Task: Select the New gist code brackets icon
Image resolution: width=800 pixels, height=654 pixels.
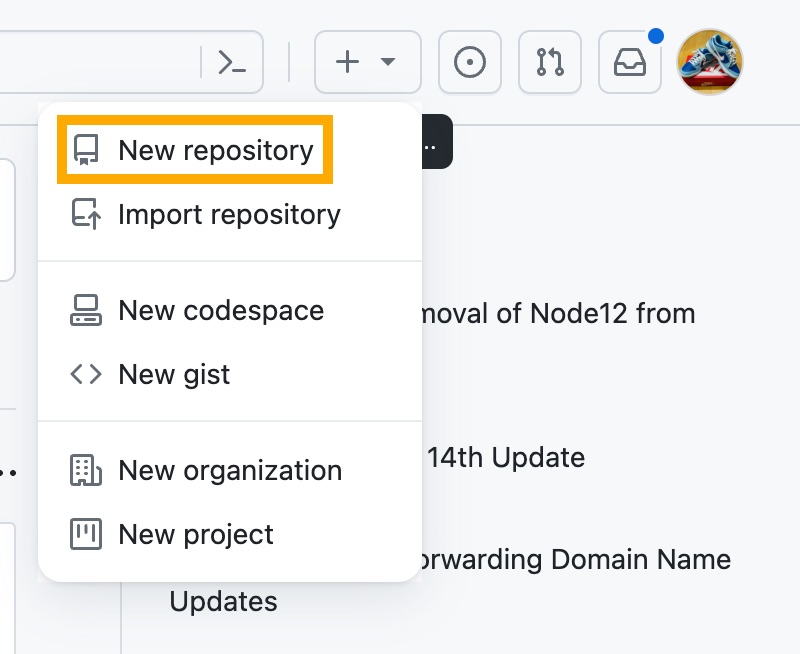Action: 87,373
